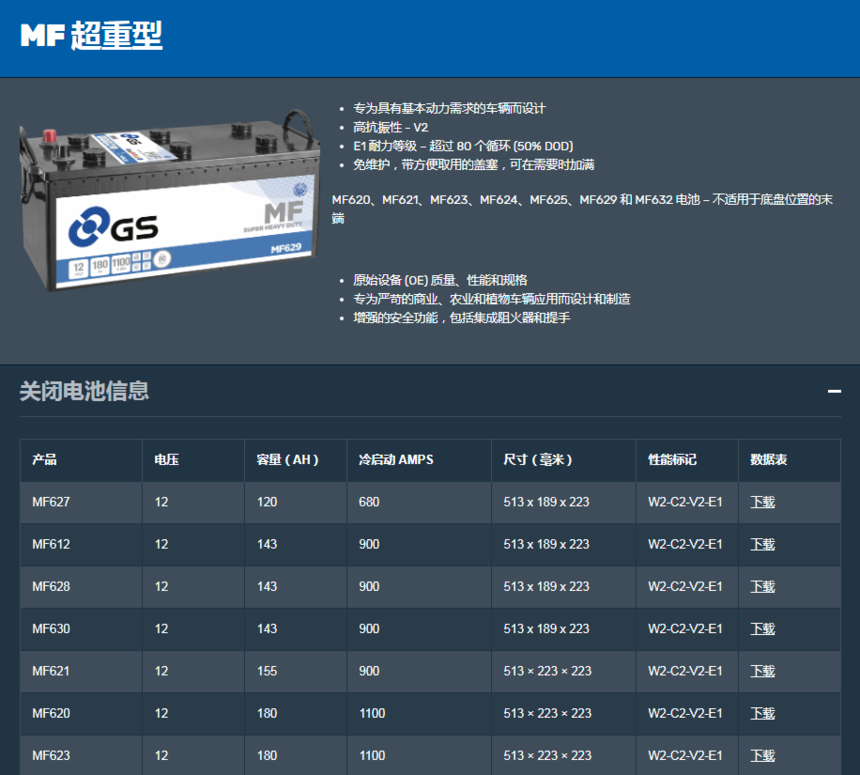Click the 143 capacity value for MF628

pyautogui.click(x=267, y=586)
